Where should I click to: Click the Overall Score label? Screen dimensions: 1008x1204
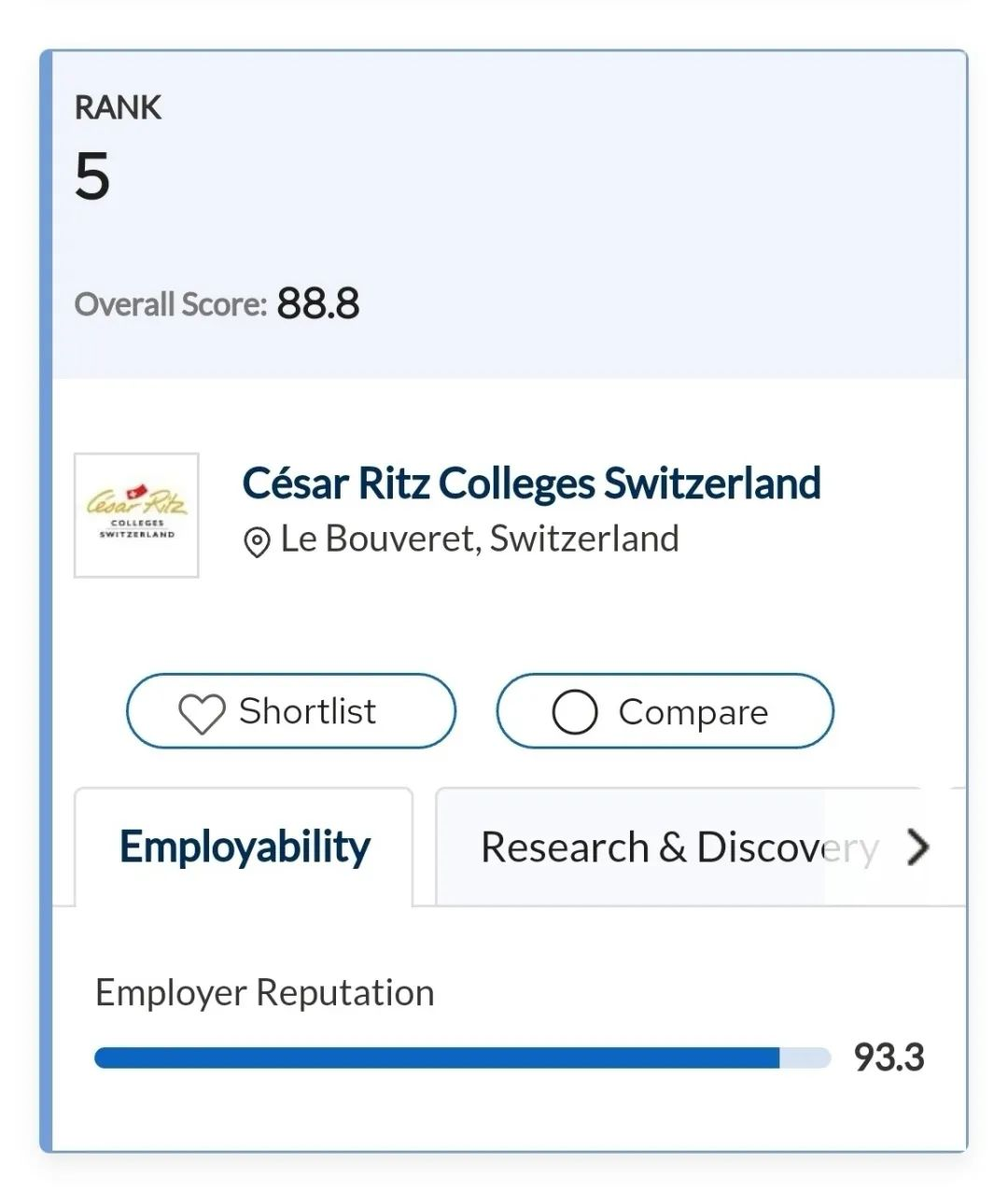coord(171,304)
